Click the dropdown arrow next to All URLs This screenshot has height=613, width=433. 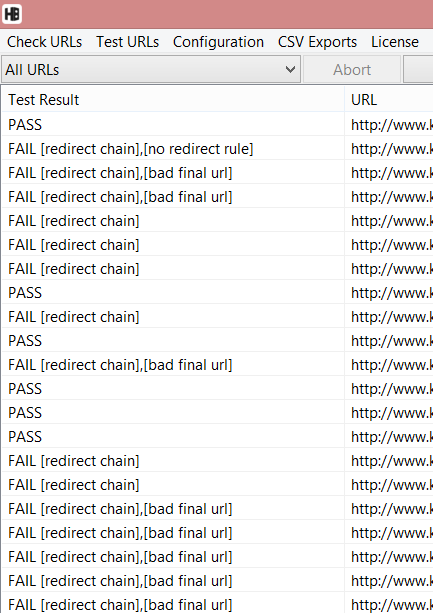[290, 70]
